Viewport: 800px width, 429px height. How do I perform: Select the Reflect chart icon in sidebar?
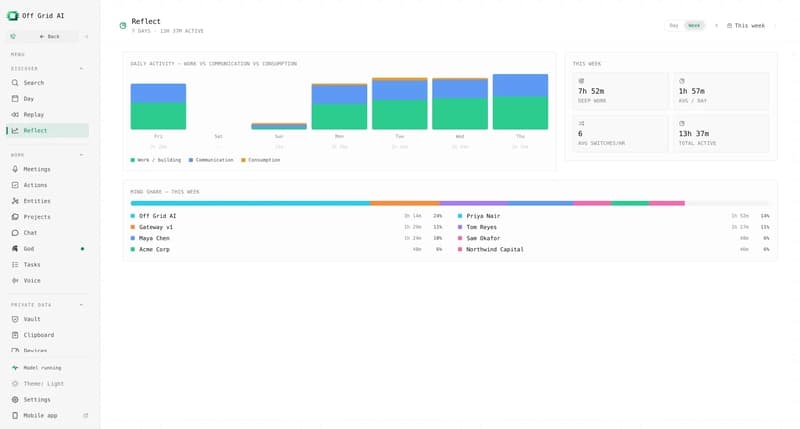tap(15, 131)
